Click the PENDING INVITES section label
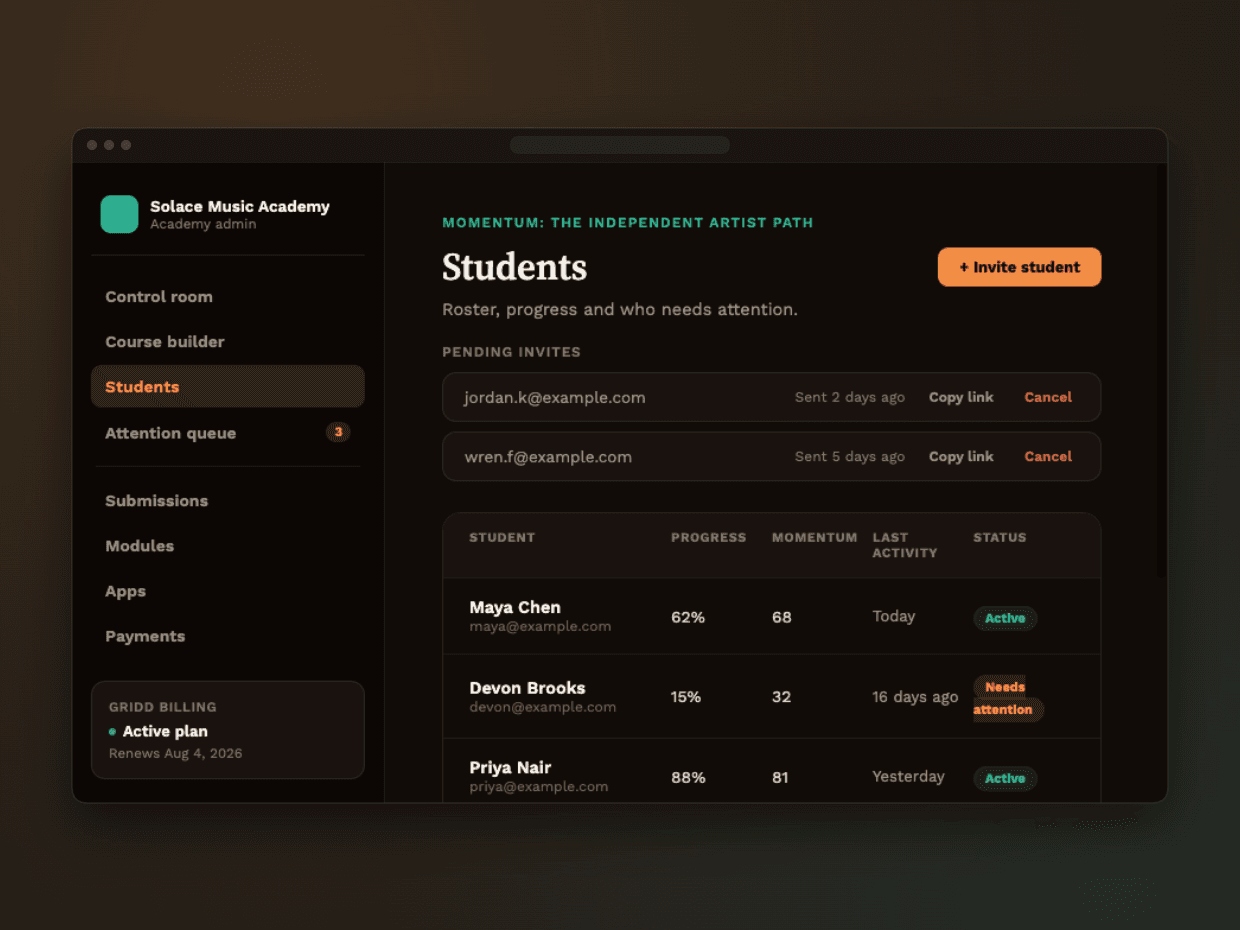This screenshot has height=930, width=1240. (x=511, y=352)
